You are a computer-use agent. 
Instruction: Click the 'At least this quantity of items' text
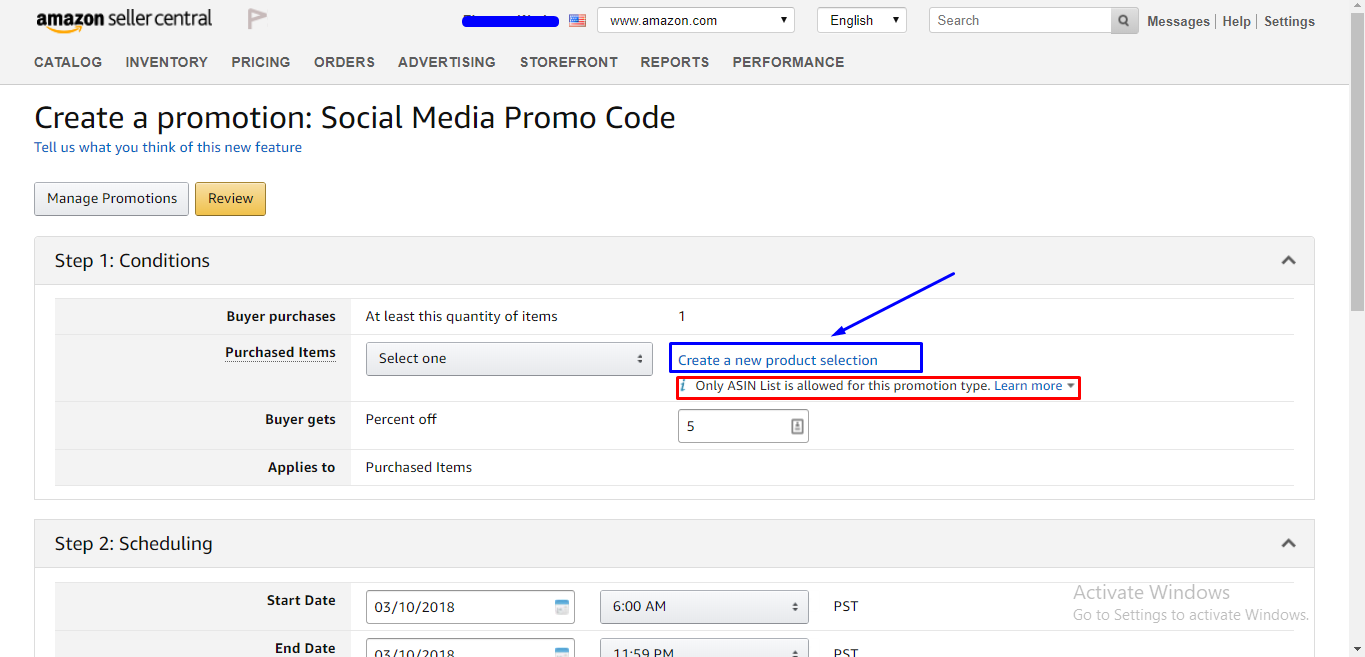(462, 316)
